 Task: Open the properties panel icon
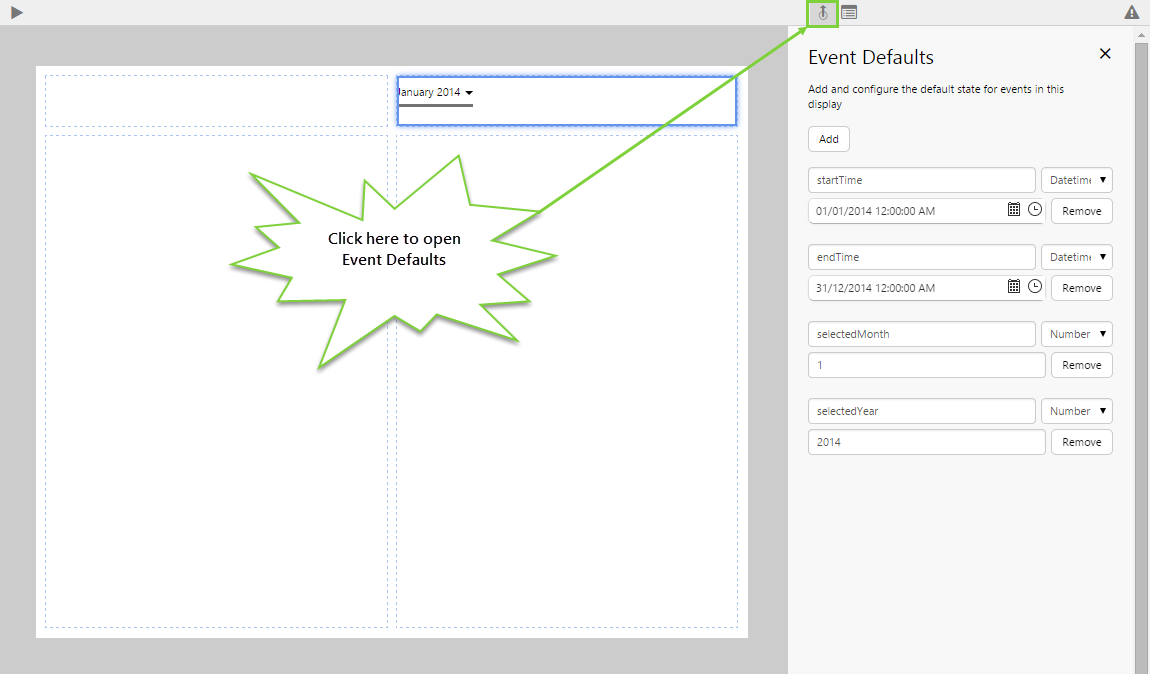coord(849,13)
